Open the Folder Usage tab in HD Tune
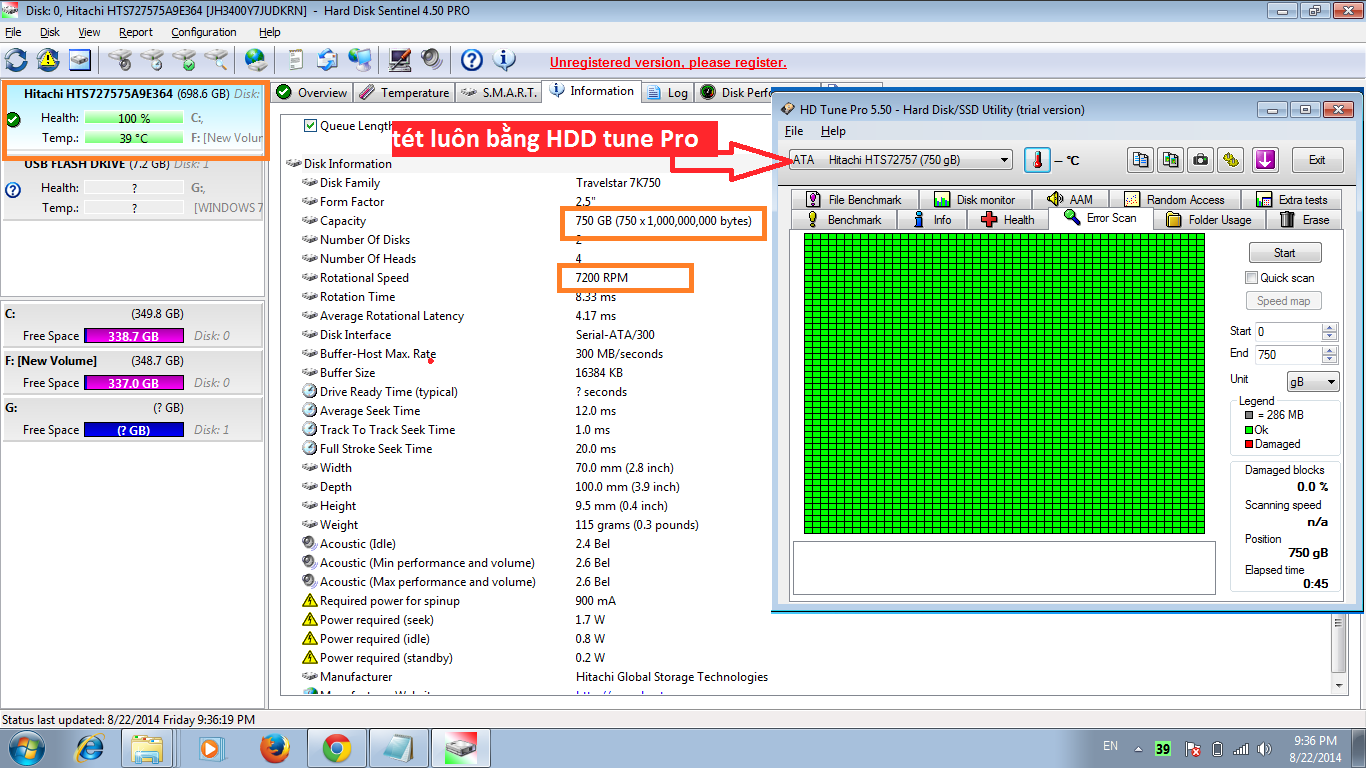Viewport: 1366px width, 768px height. click(1208, 220)
